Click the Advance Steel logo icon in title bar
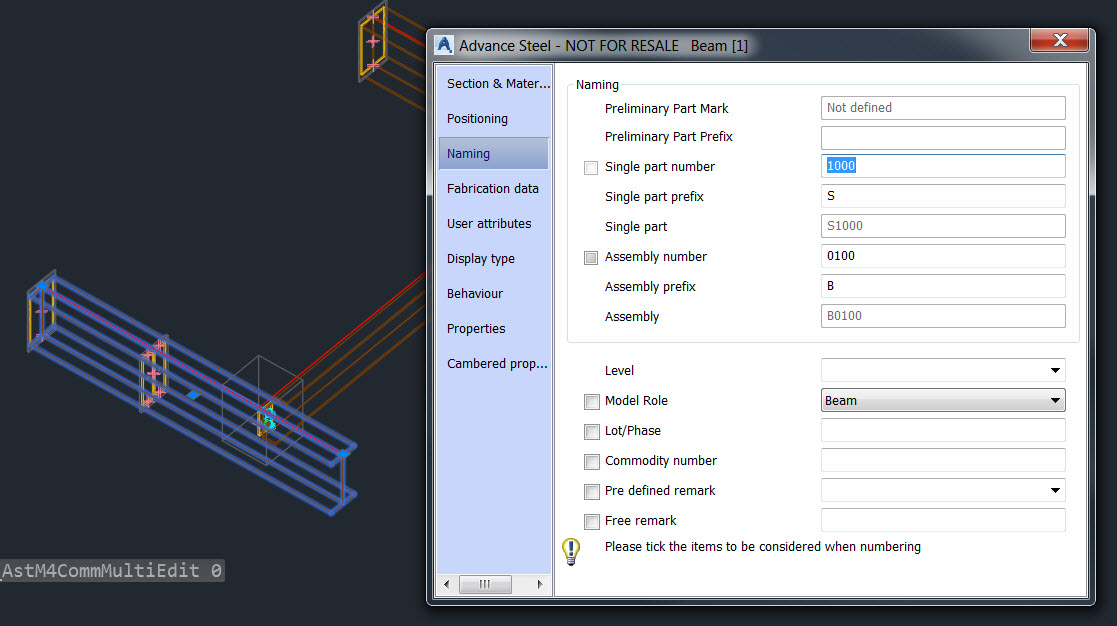Image resolution: width=1117 pixels, height=626 pixels. [x=445, y=45]
